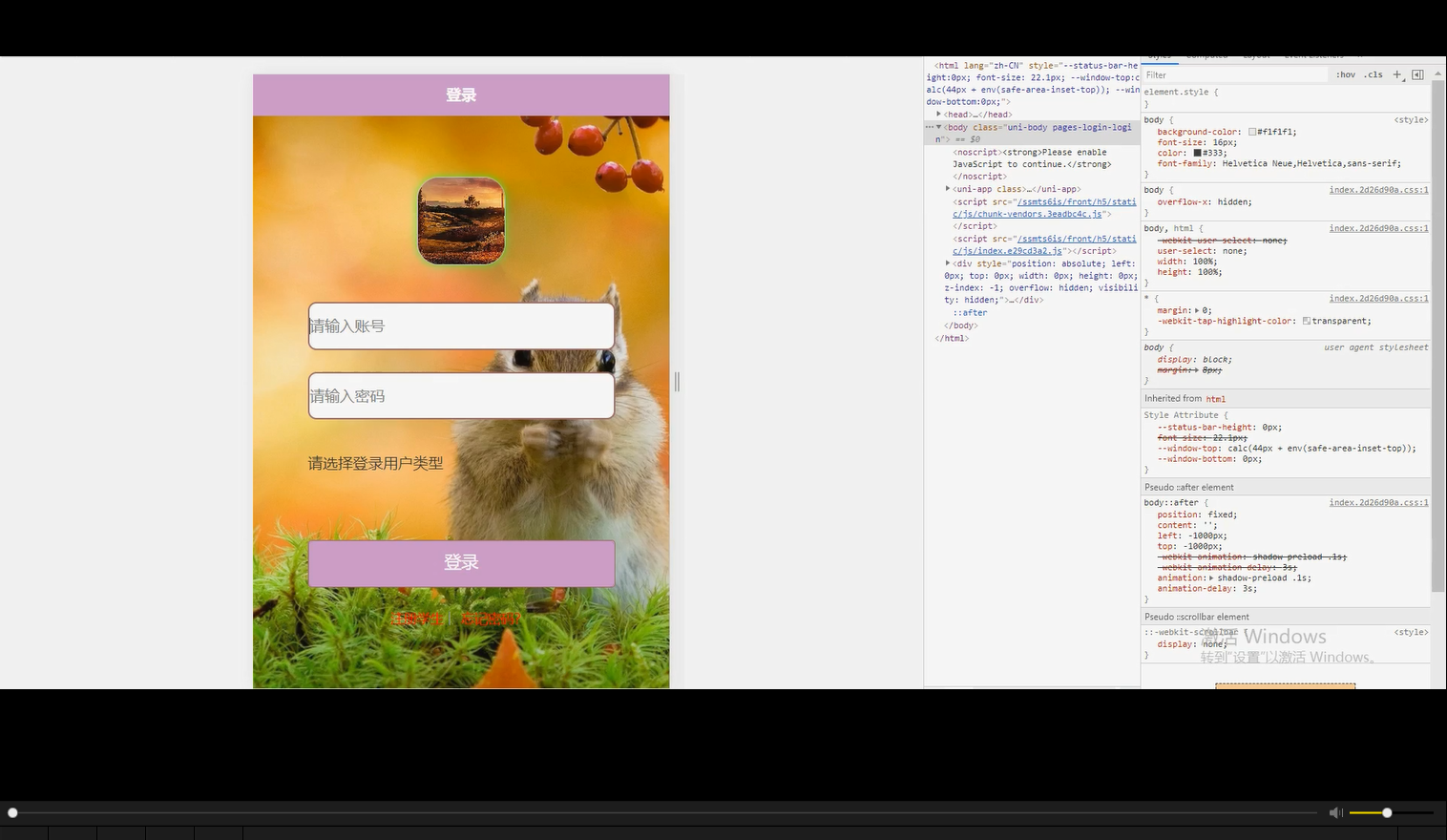Viewport: 1447px width, 840px height.
Task: Click the #f1f1f1 background-color swatch
Action: (1252, 132)
